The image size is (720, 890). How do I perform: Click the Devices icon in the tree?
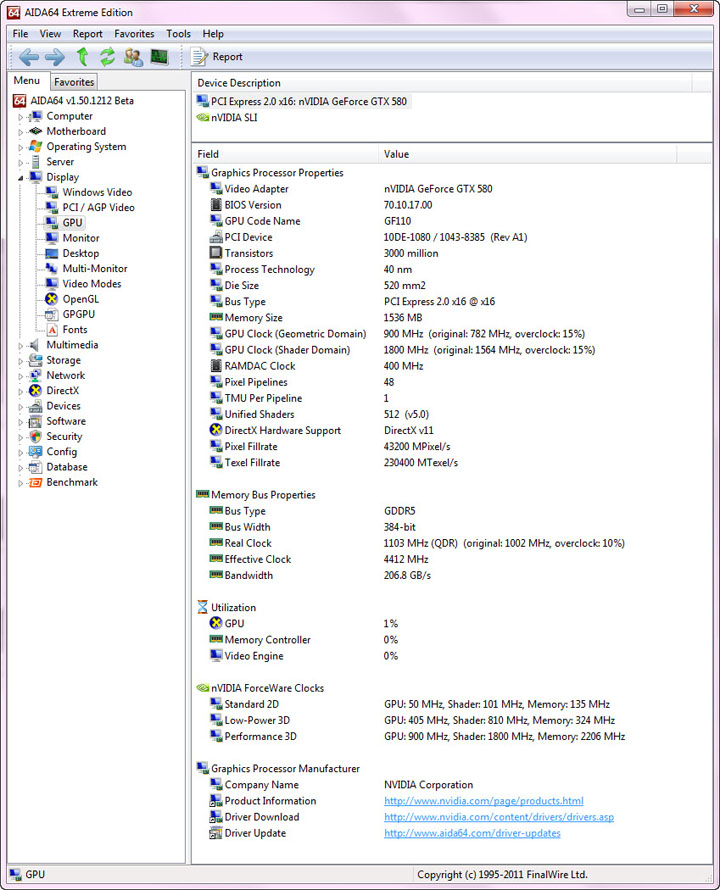pos(36,406)
